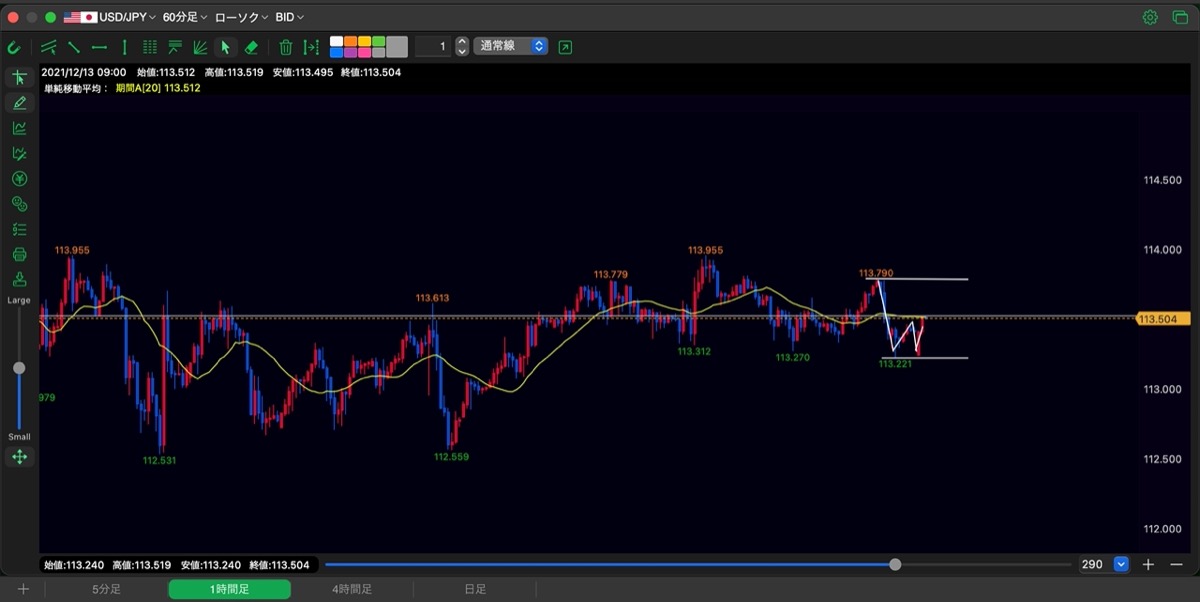Pick the Fibonacci fan tool
Screen dimensions: 1200x602
[x=200, y=47]
